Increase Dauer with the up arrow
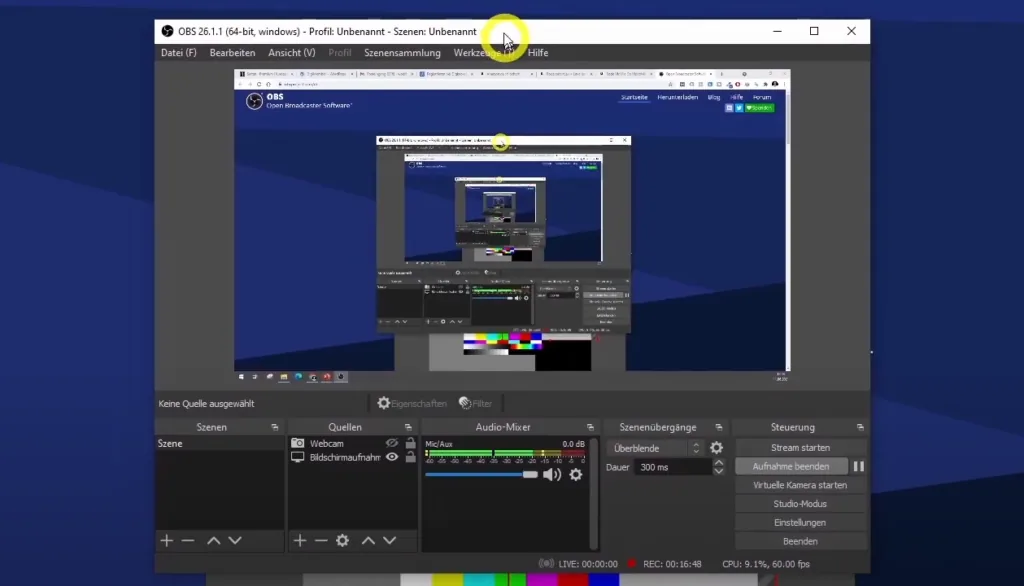1024x586 pixels. click(718, 463)
